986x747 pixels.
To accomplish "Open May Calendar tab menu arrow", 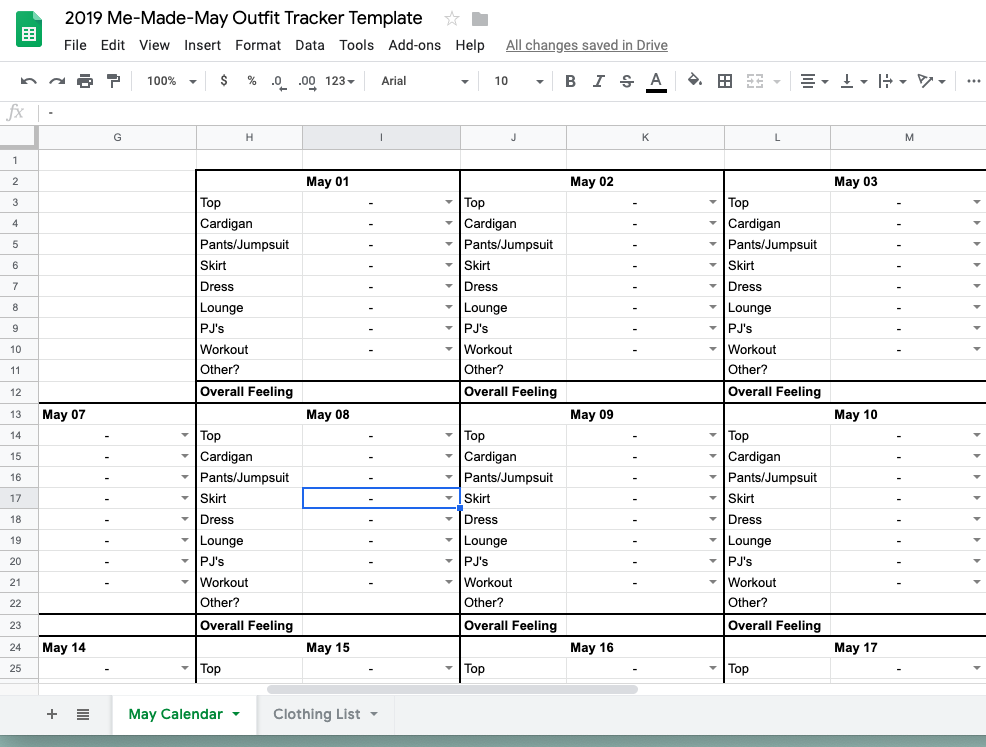I will click(x=236, y=714).
